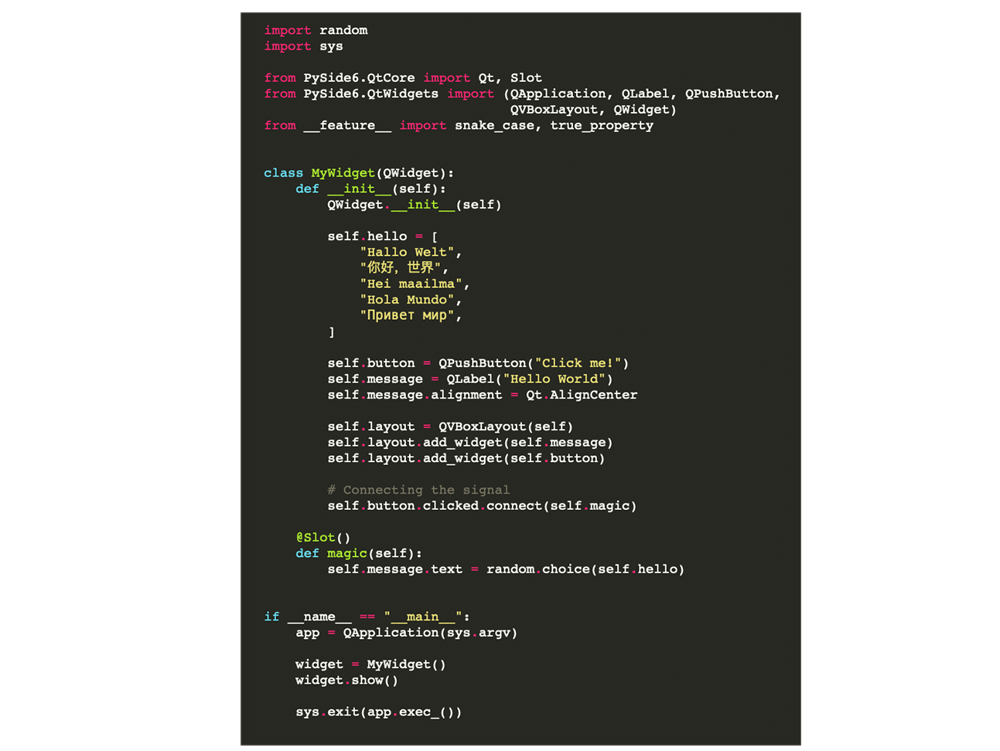This screenshot has width=1000, height=751.
Task: Click the "def __init__(self)" method line
Action: (370, 189)
